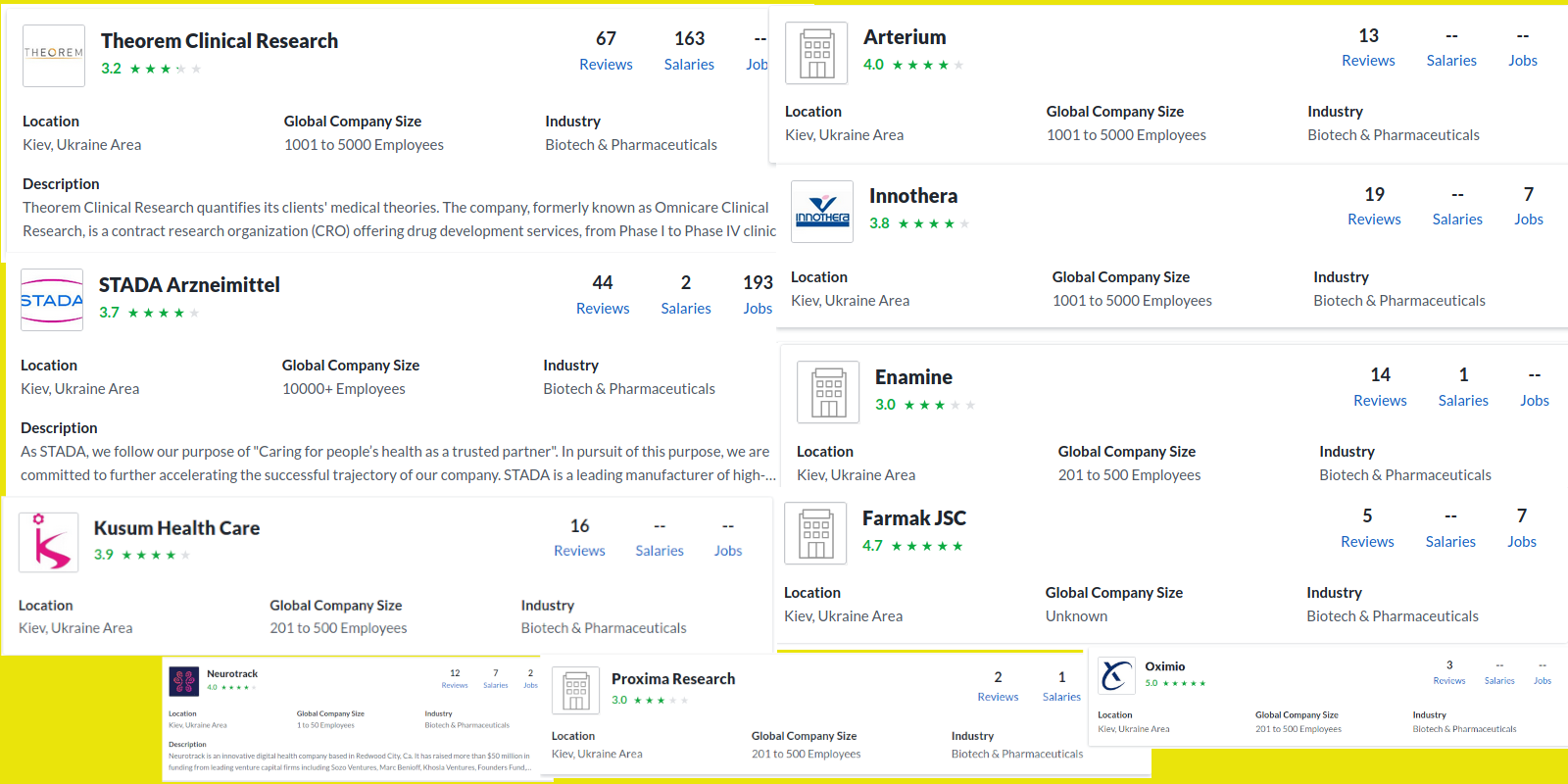Open the Theorem Clinical Research company page
This screenshot has height=784, width=1568.
click(x=220, y=41)
